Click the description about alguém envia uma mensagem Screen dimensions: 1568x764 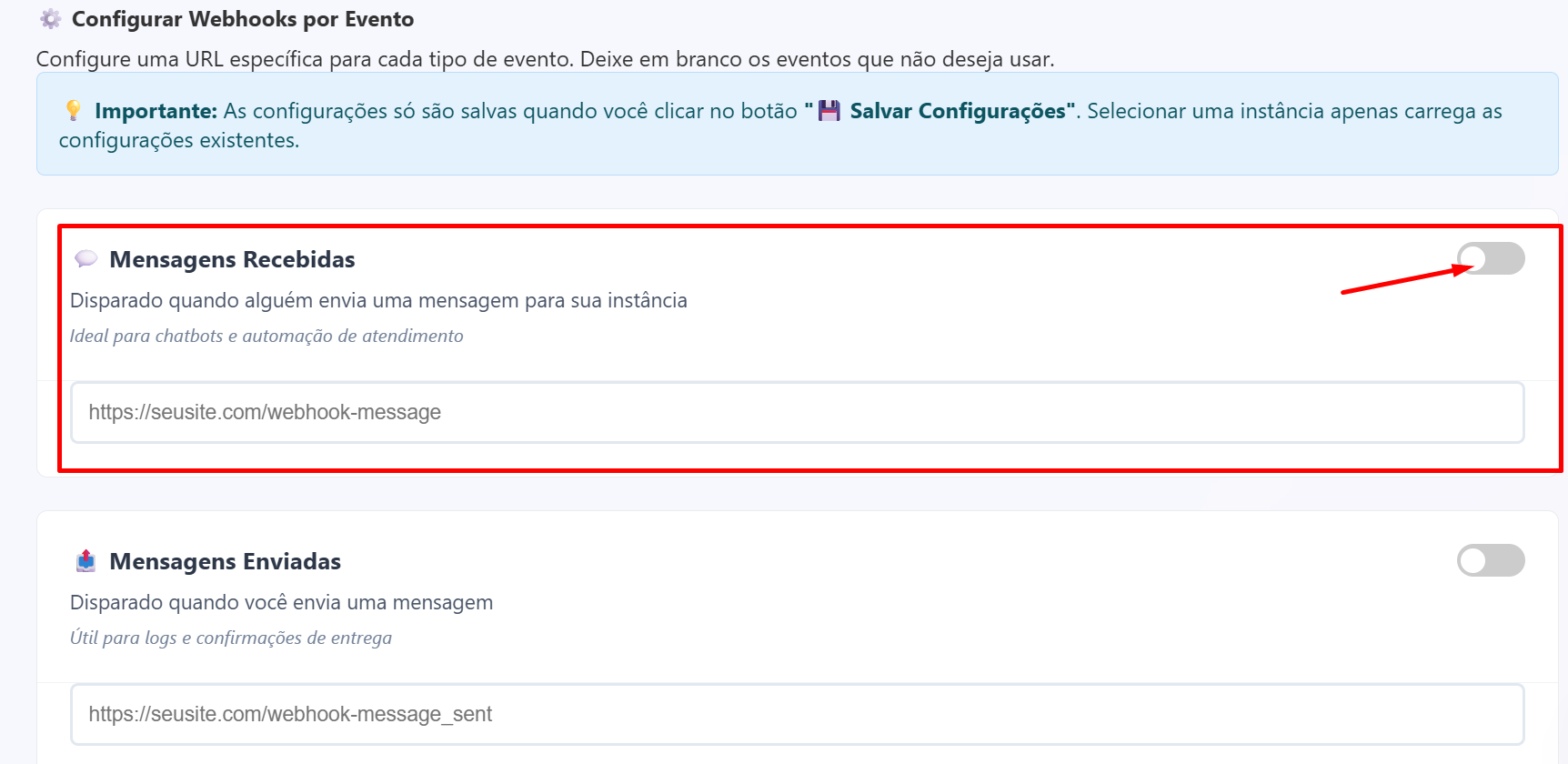click(378, 300)
